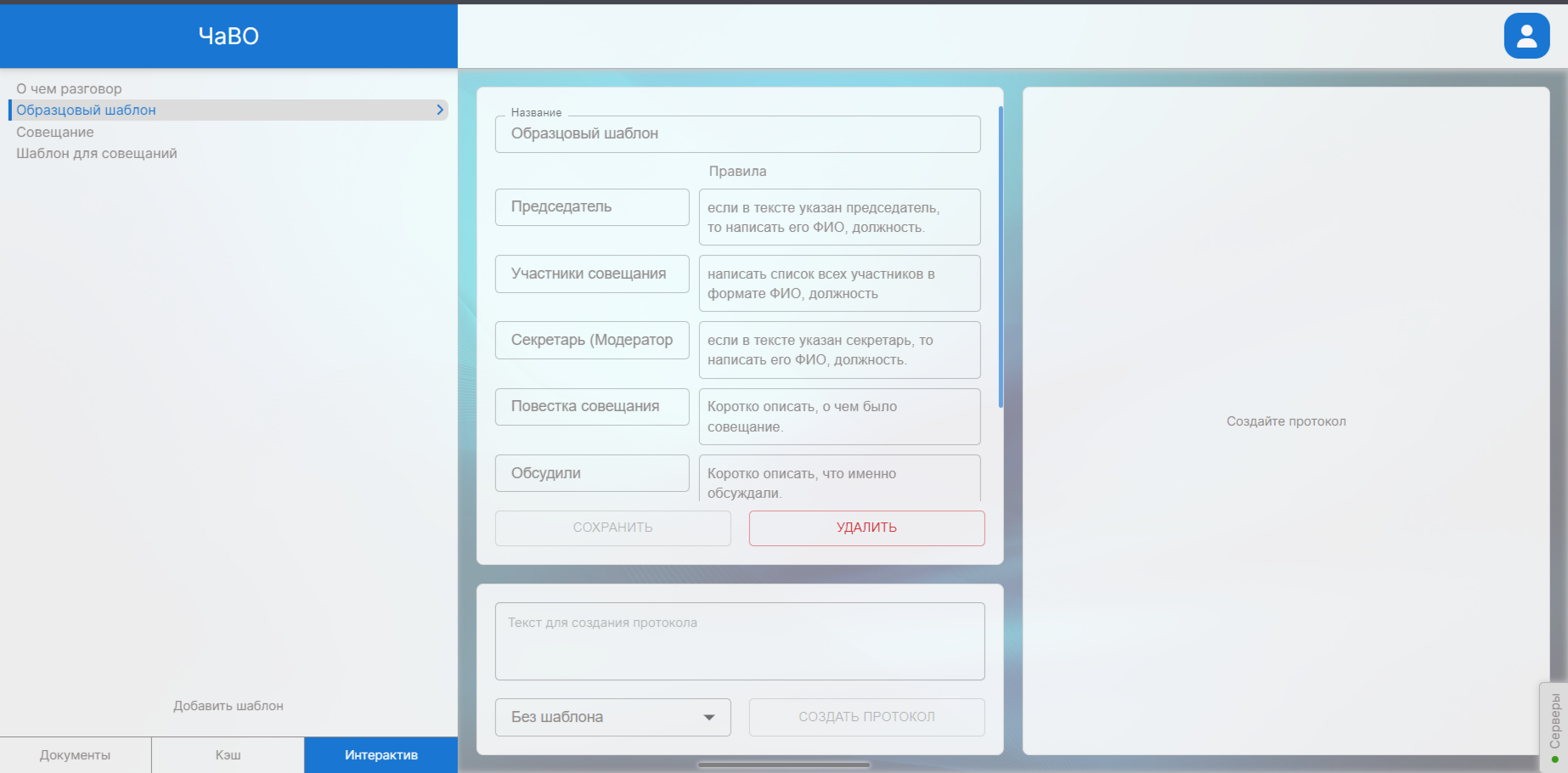Click the chevron arrow on Образцовый шаблон
This screenshot has height=773, width=1568.
click(439, 110)
